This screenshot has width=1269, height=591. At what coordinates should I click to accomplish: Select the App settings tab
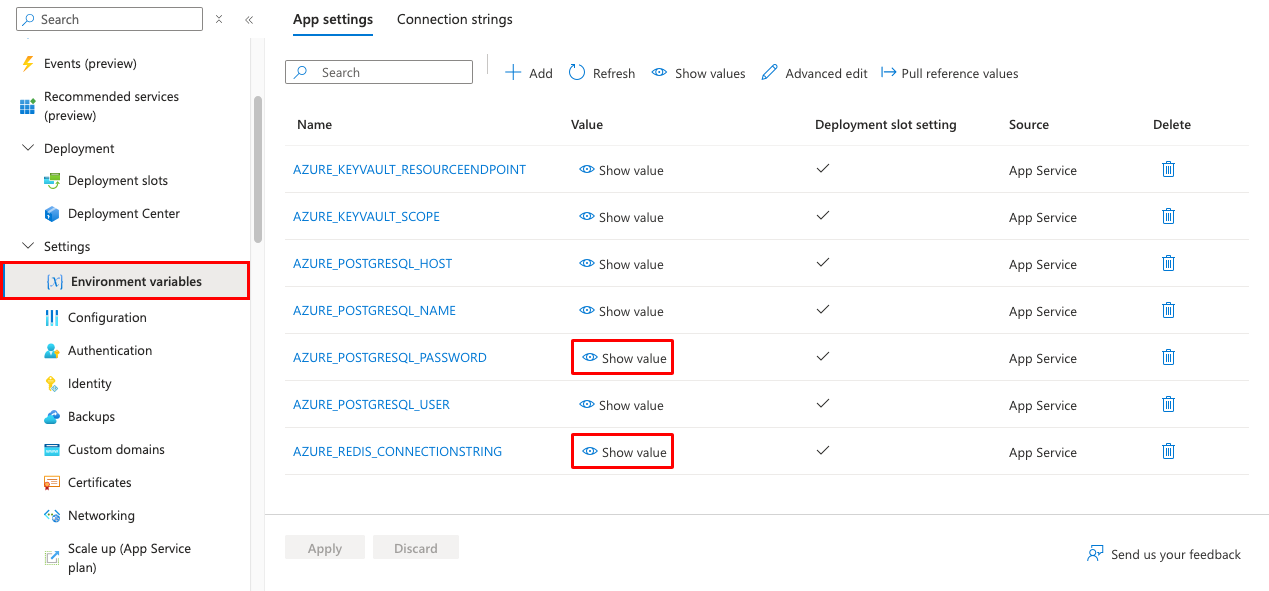pyautogui.click(x=333, y=19)
